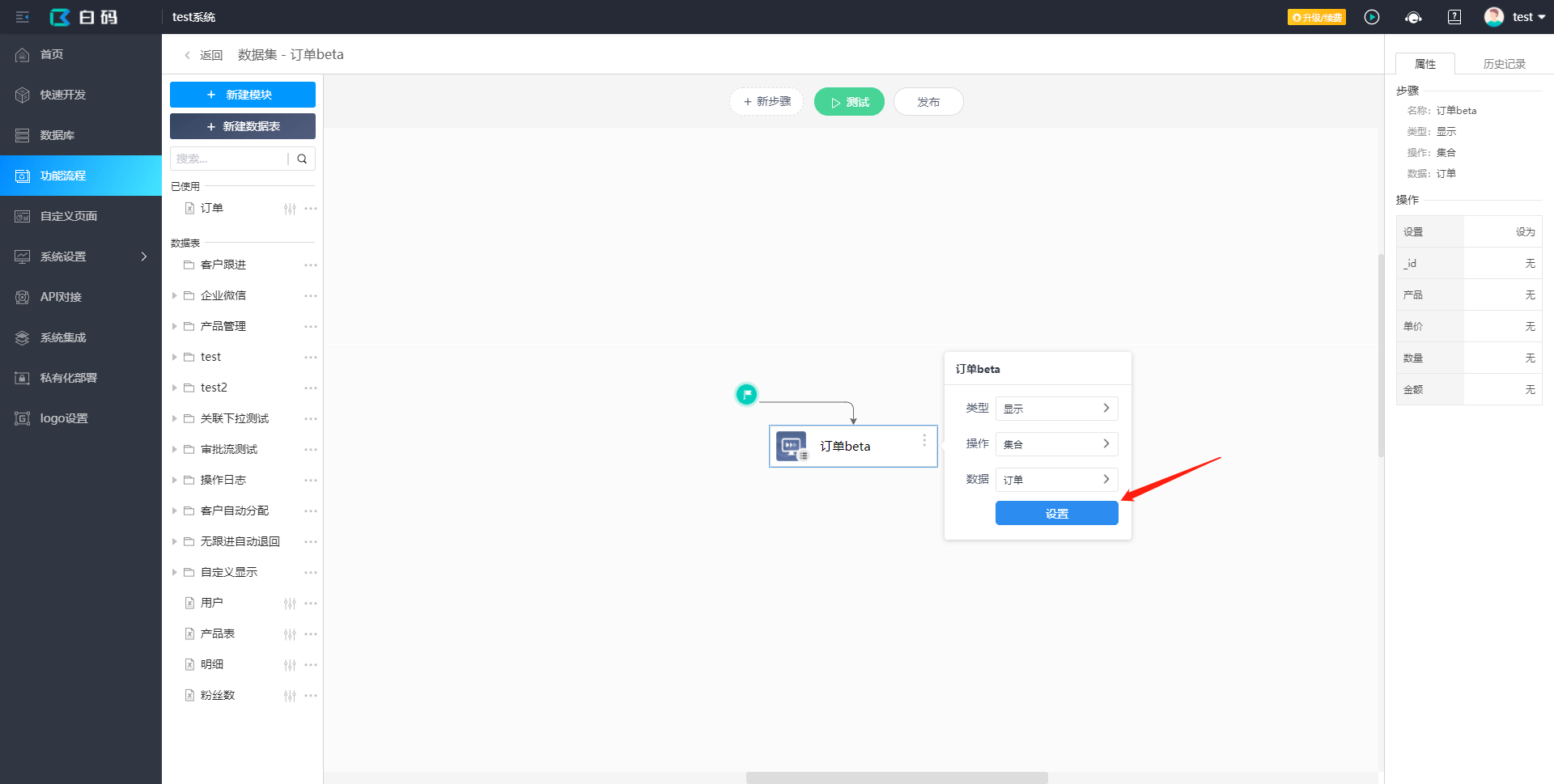Click the horizontal scrollbar at canvas bottom
The width and height of the screenshot is (1554, 784).
pyautogui.click(x=897, y=778)
